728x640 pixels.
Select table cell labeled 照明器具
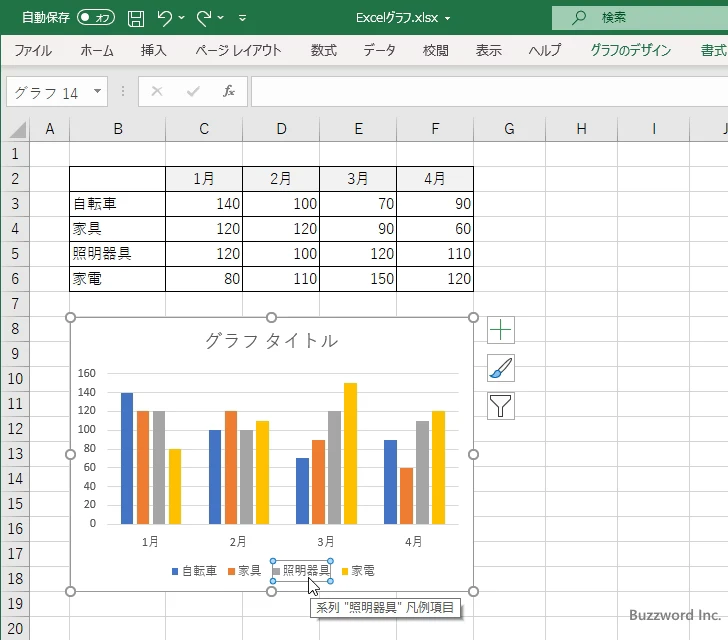pos(117,254)
